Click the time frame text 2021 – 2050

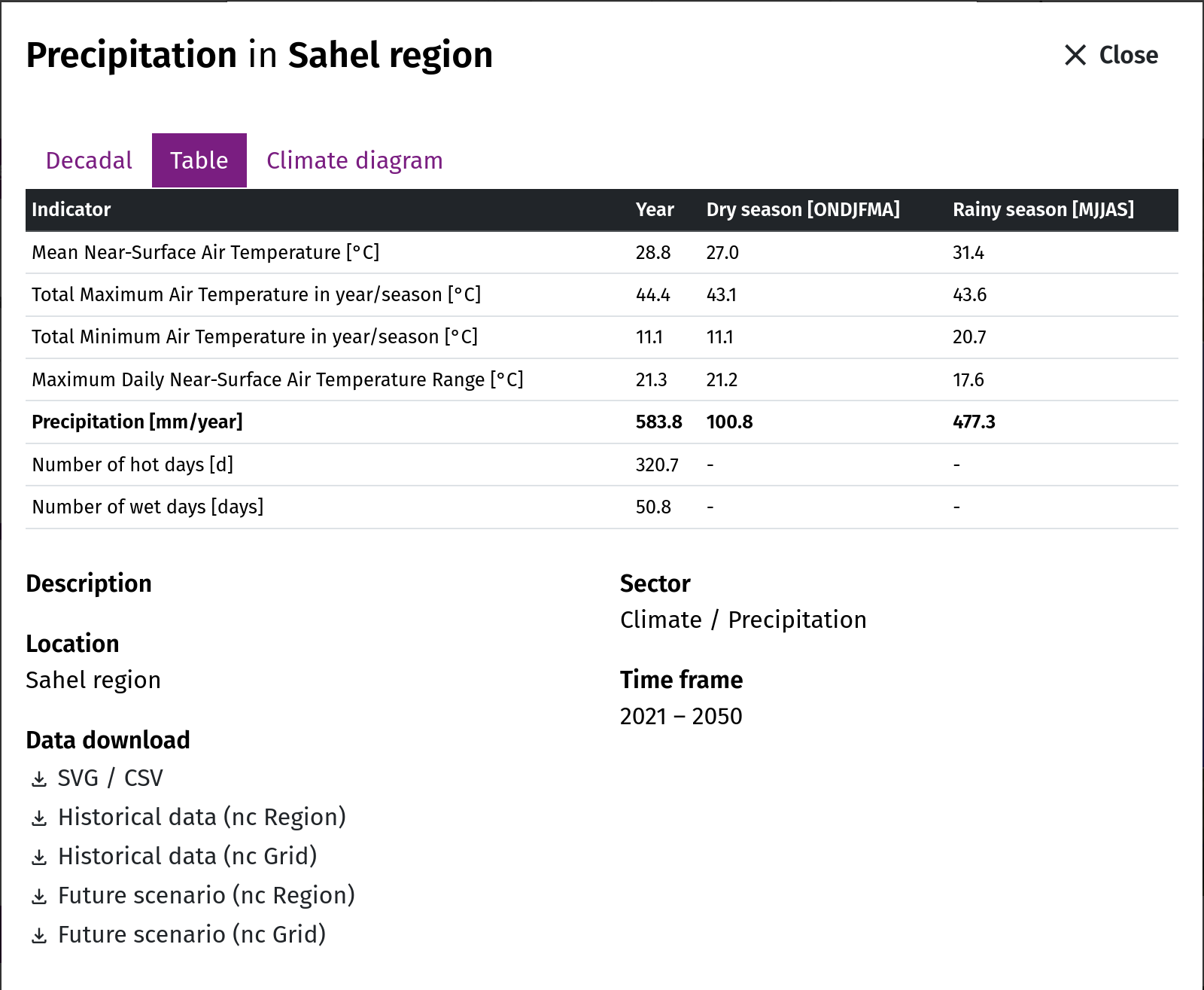point(681,716)
